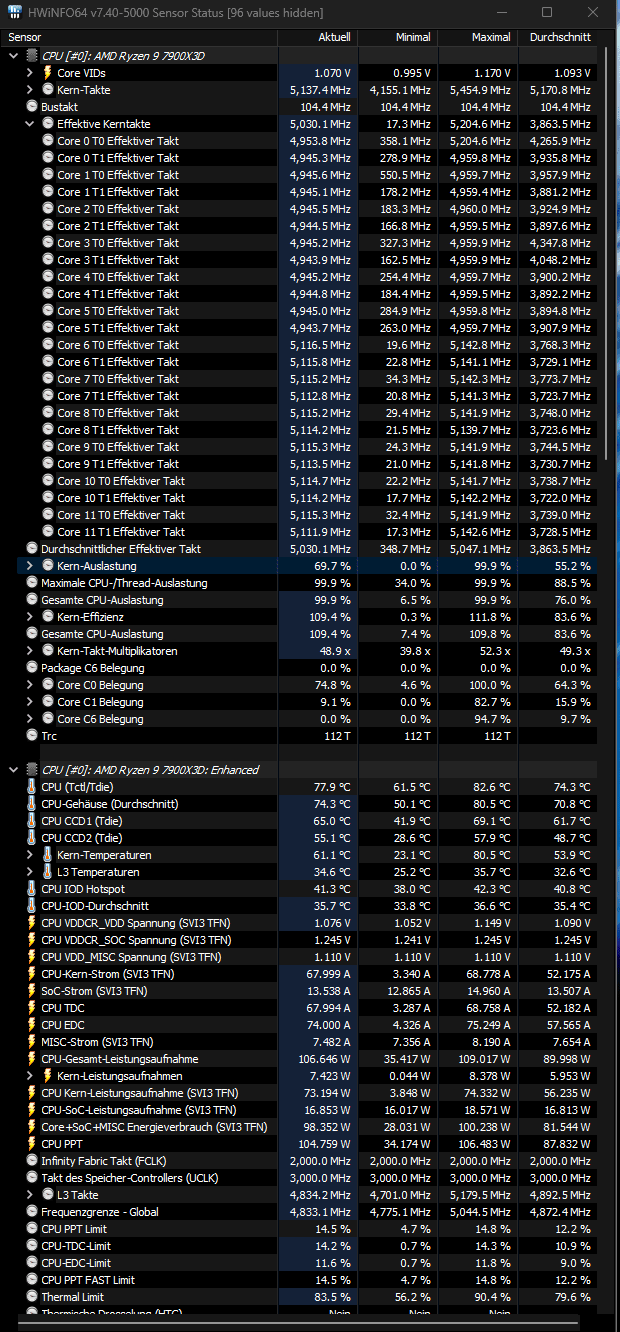
Task: Click the clock icon of Infinity Fabric Takt (FCLK)
Action: (31, 1161)
